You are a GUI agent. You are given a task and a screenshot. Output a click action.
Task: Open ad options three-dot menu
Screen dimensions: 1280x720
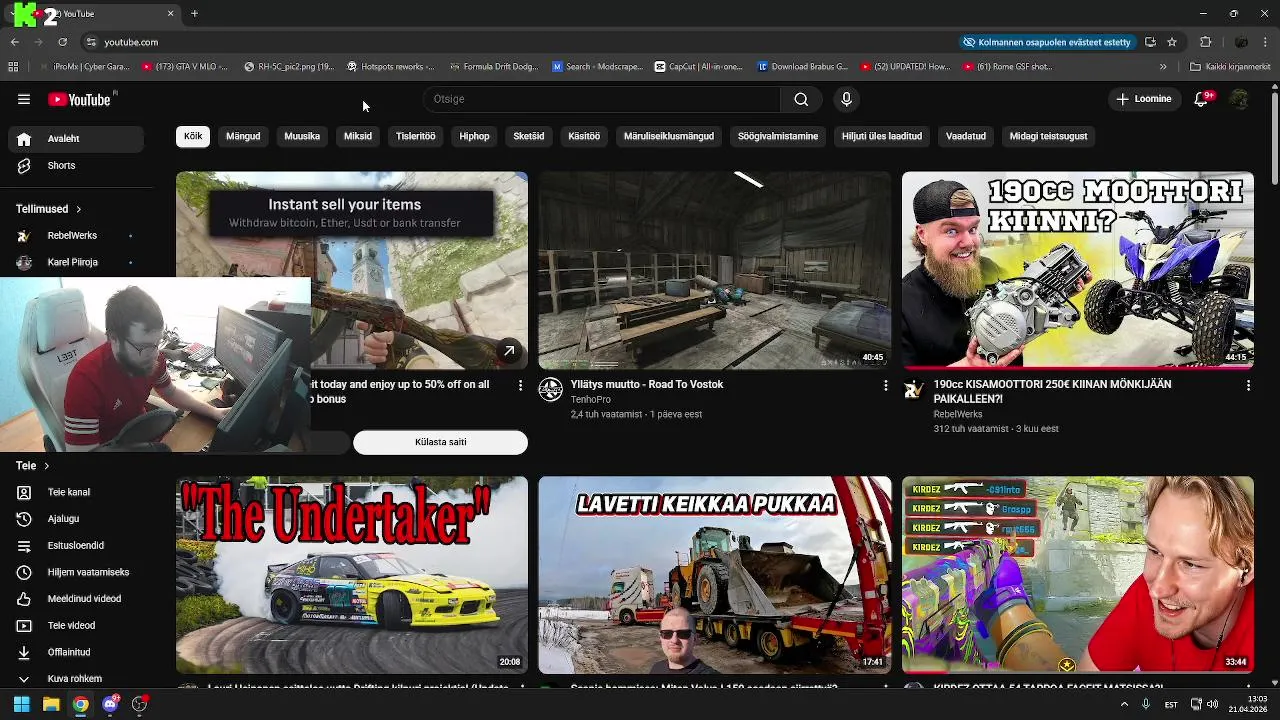coord(520,385)
